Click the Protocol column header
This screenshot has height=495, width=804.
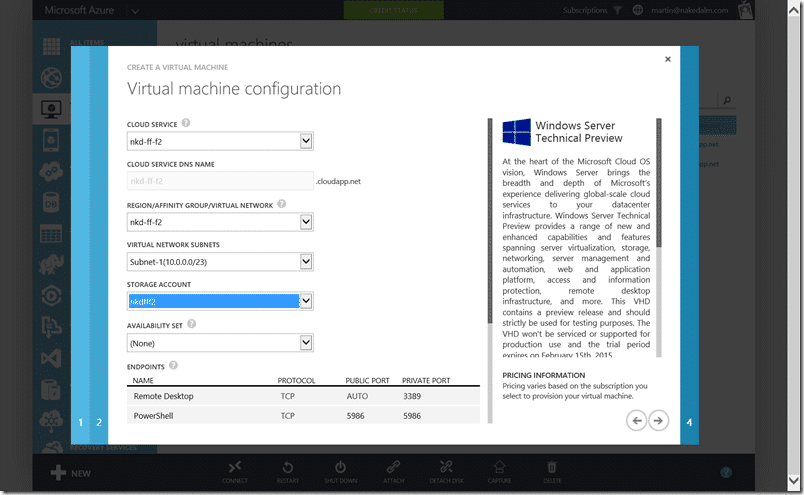pyautogui.click(x=296, y=381)
